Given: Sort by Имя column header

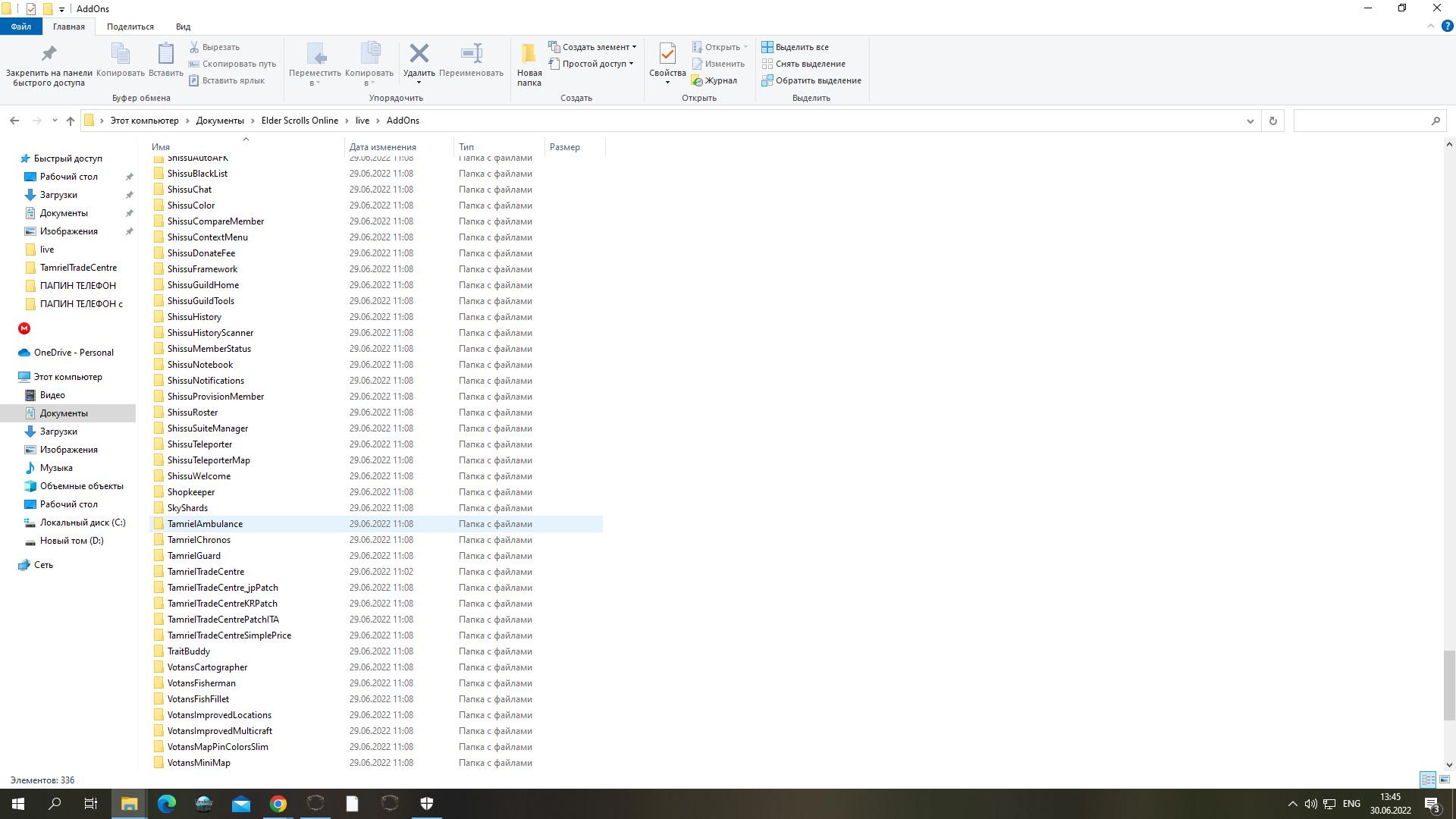Looking at the screenshot, I should coord(246,147).
